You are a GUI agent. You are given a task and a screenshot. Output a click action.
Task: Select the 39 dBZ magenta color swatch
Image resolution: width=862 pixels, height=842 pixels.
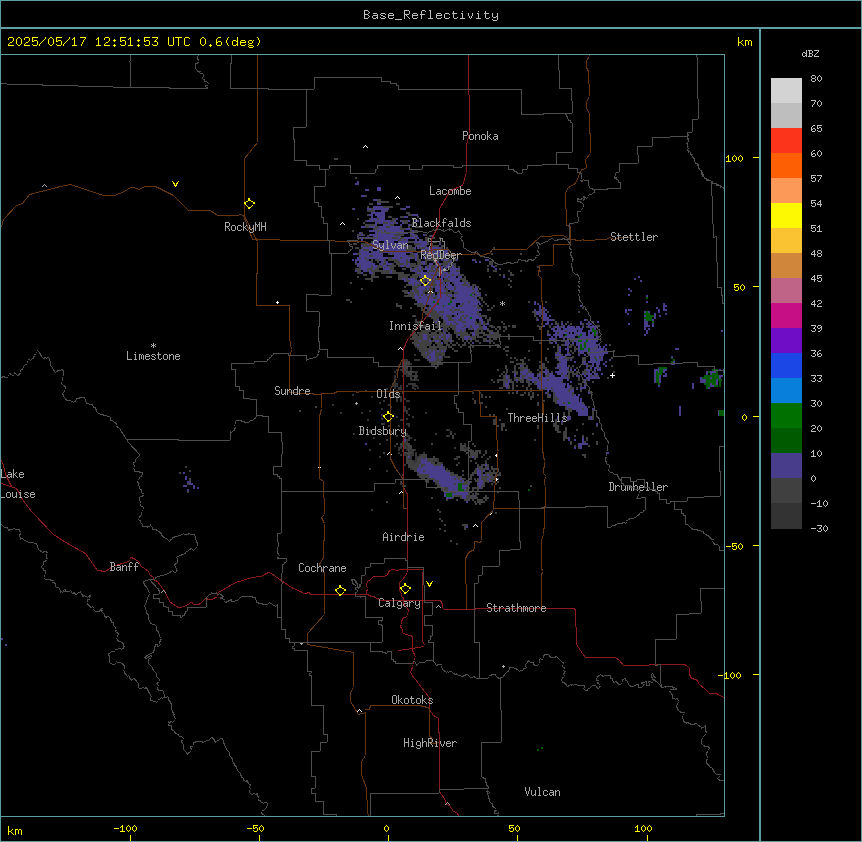(786, 315)
